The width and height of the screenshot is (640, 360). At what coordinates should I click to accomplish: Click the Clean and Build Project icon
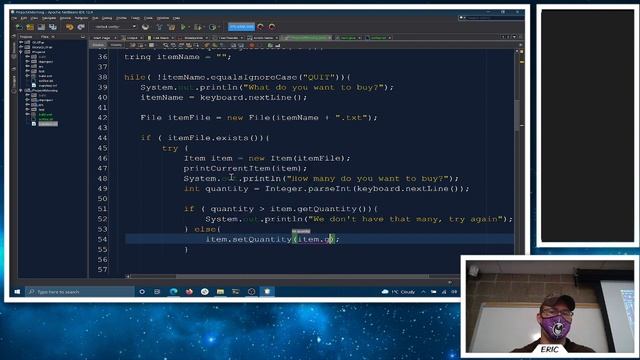coord(171,27)
